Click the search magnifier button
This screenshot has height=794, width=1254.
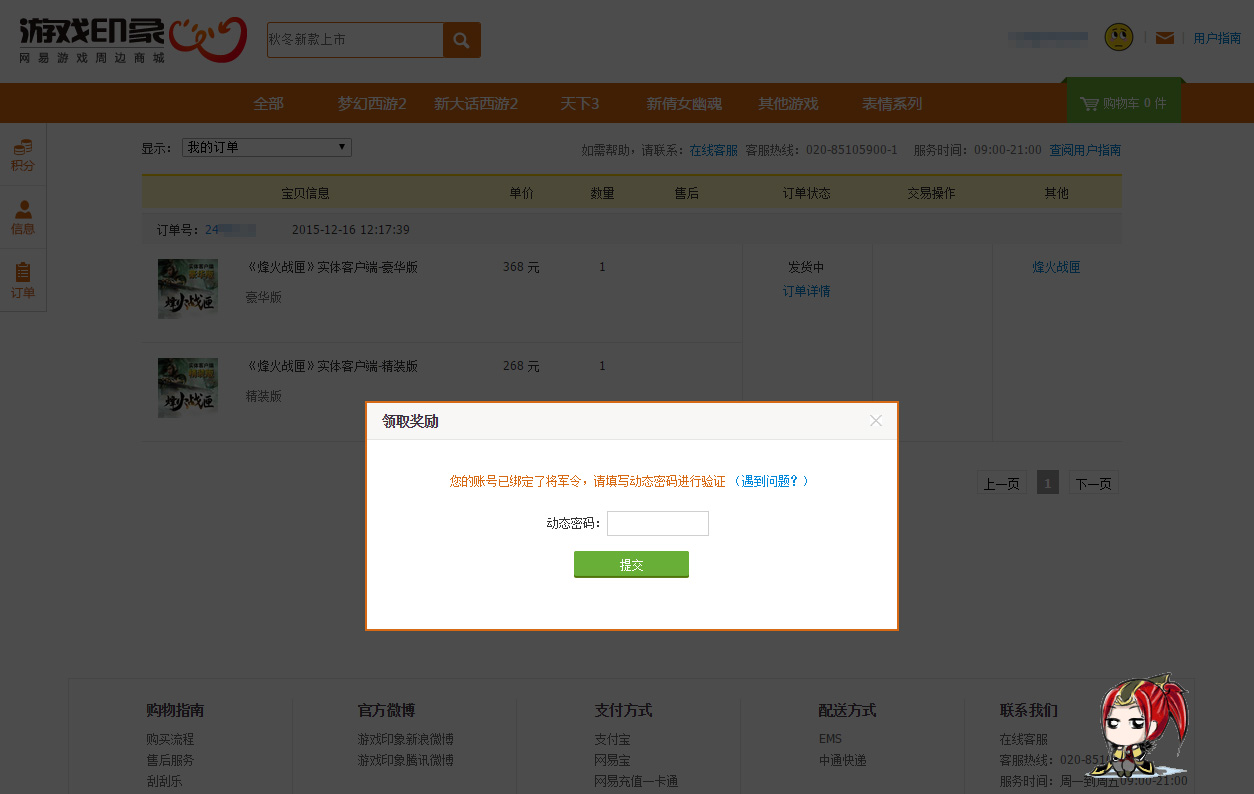(x=461, y=40)
